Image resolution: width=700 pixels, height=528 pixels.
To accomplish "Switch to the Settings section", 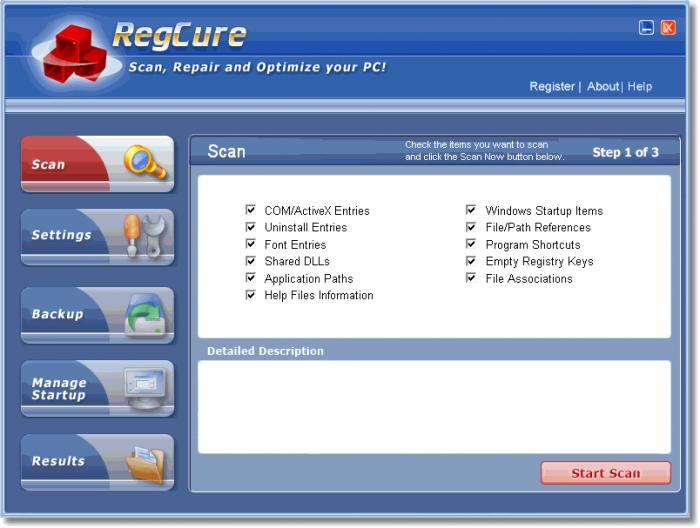I will [x=97, y=237].
